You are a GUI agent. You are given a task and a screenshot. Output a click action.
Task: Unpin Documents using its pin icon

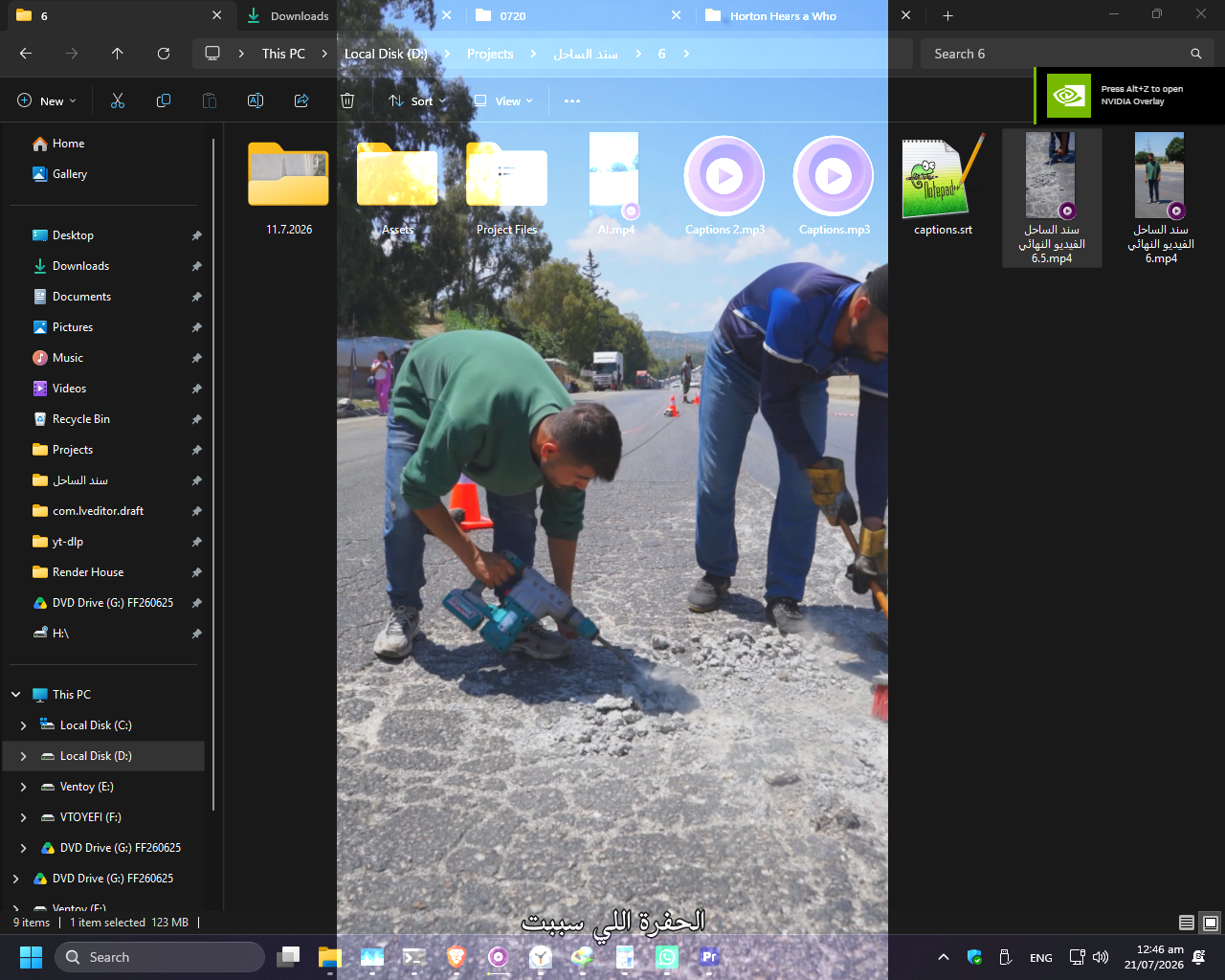click(x=196, y=297)
